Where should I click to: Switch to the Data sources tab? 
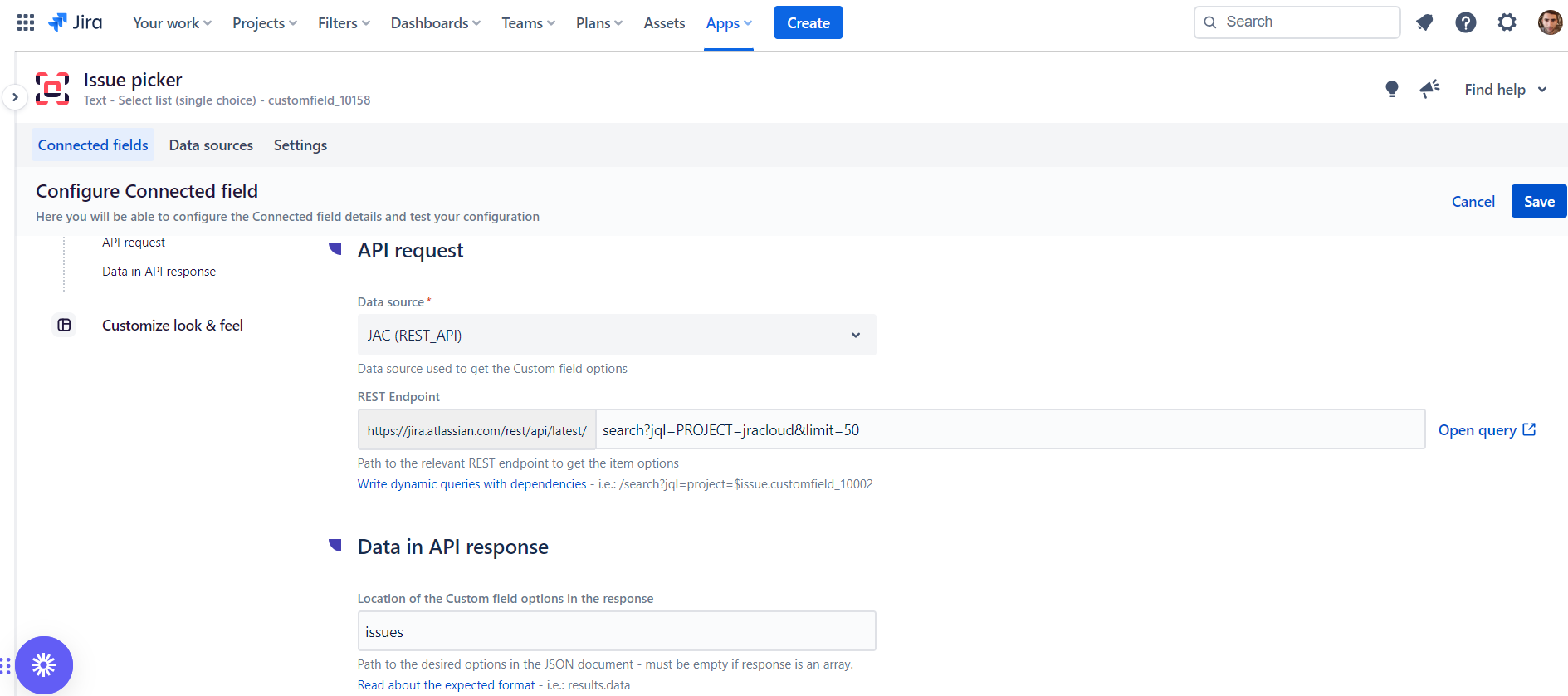[x=211, y=145]
